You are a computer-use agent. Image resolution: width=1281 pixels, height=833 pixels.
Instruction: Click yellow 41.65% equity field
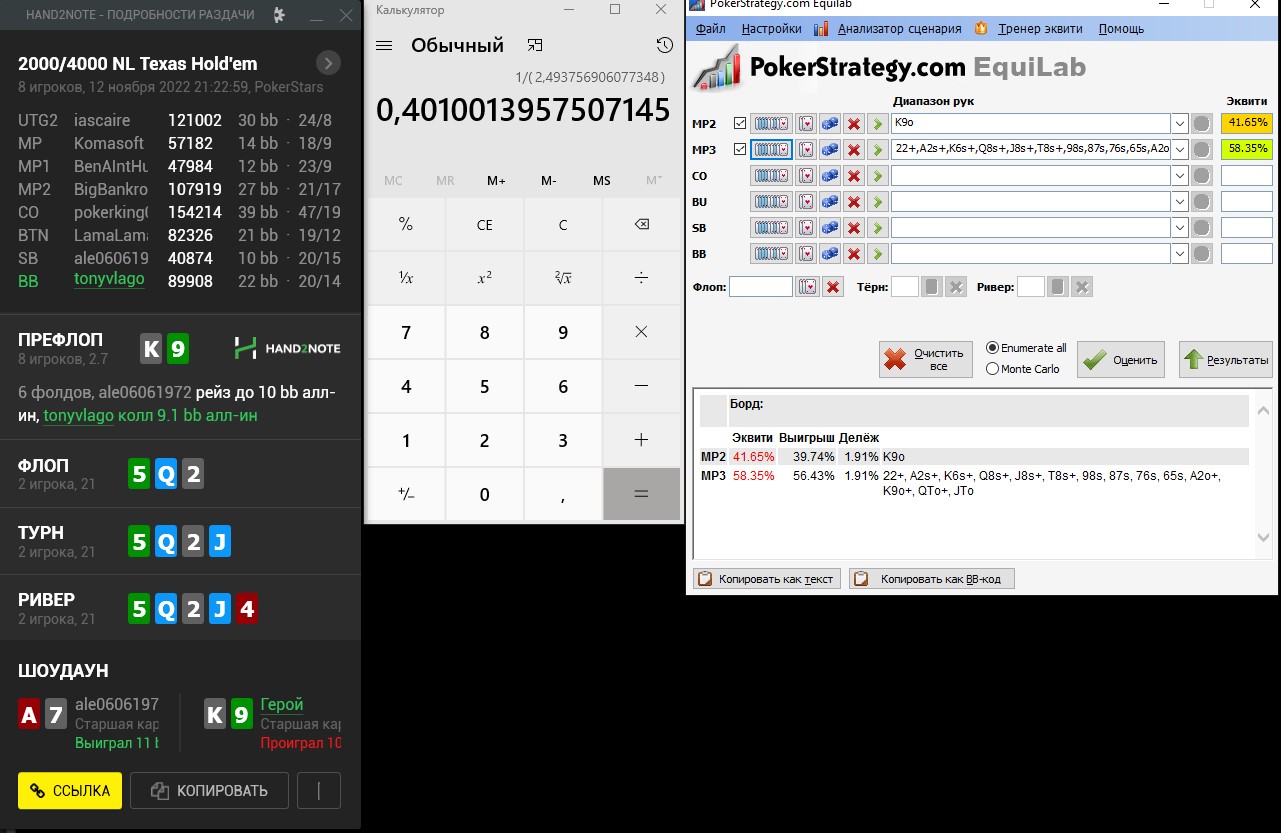(x=1247, y=124)
